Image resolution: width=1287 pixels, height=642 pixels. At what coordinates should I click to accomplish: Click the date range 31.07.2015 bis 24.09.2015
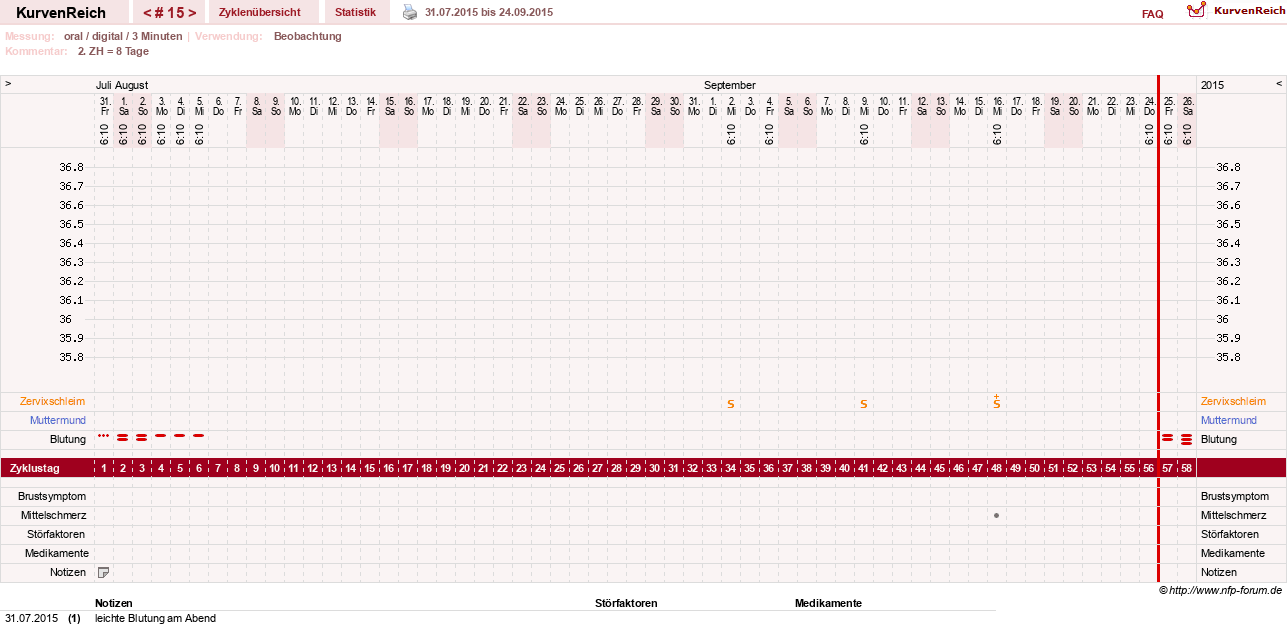click(489, 12)
